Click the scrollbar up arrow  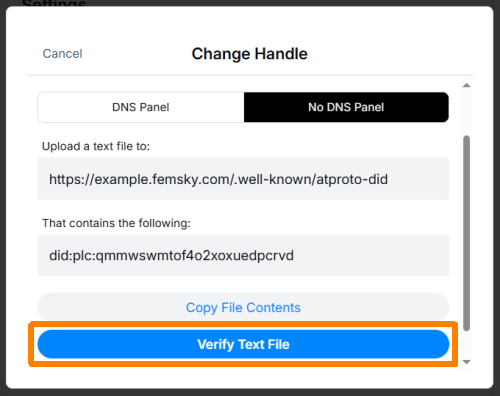[x=467, y=85]
